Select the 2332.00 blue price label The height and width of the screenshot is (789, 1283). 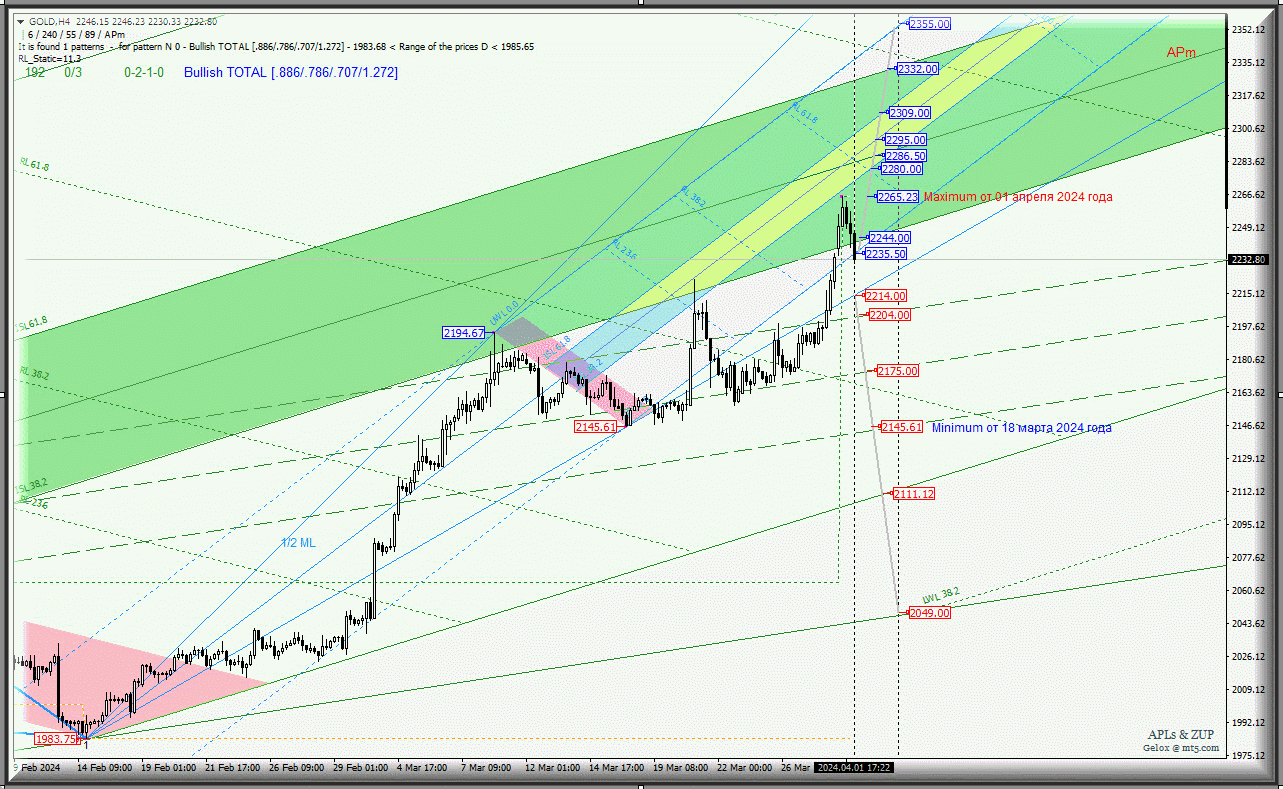click(x=917, y=69)
